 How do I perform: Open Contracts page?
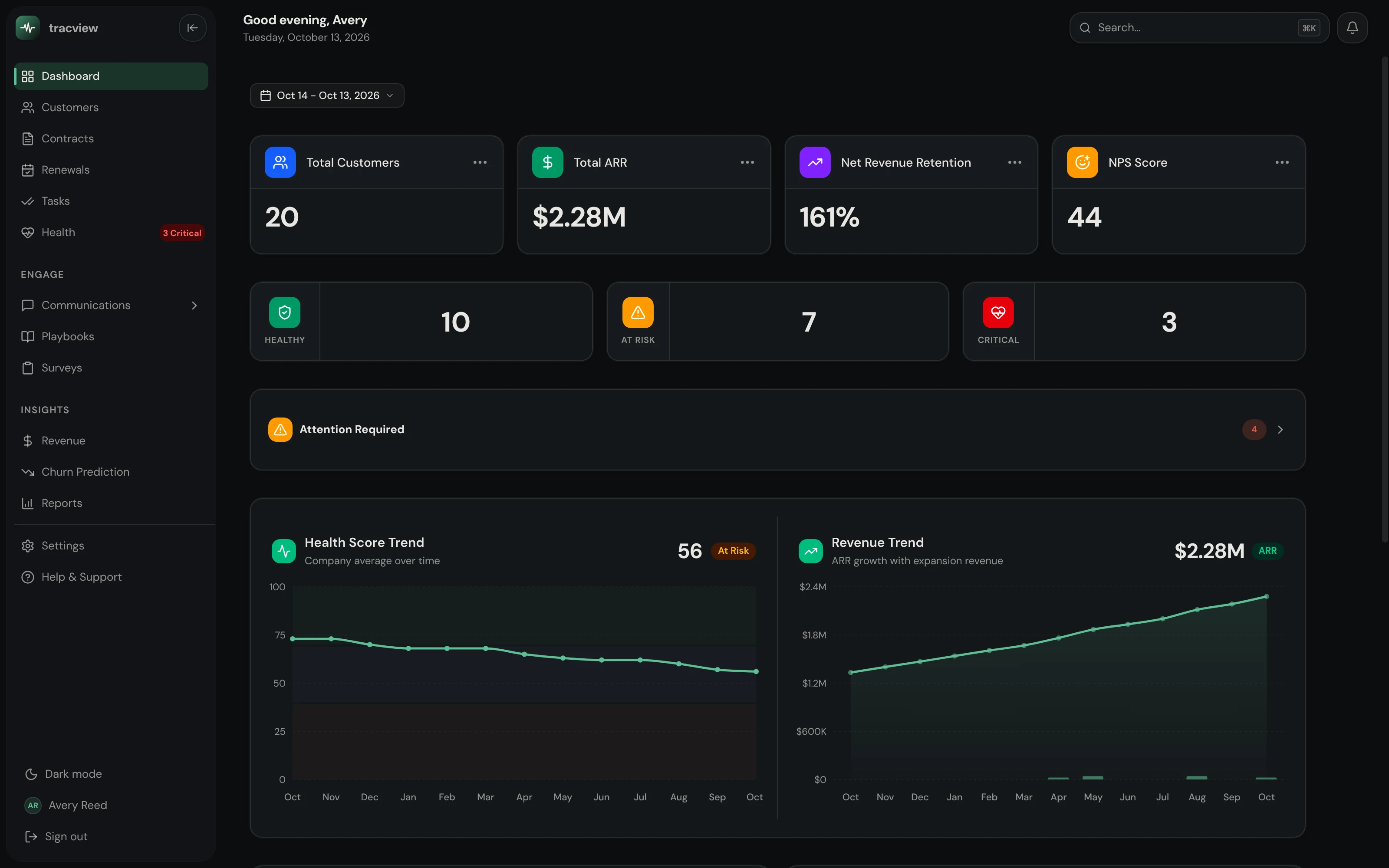[112, 138]
